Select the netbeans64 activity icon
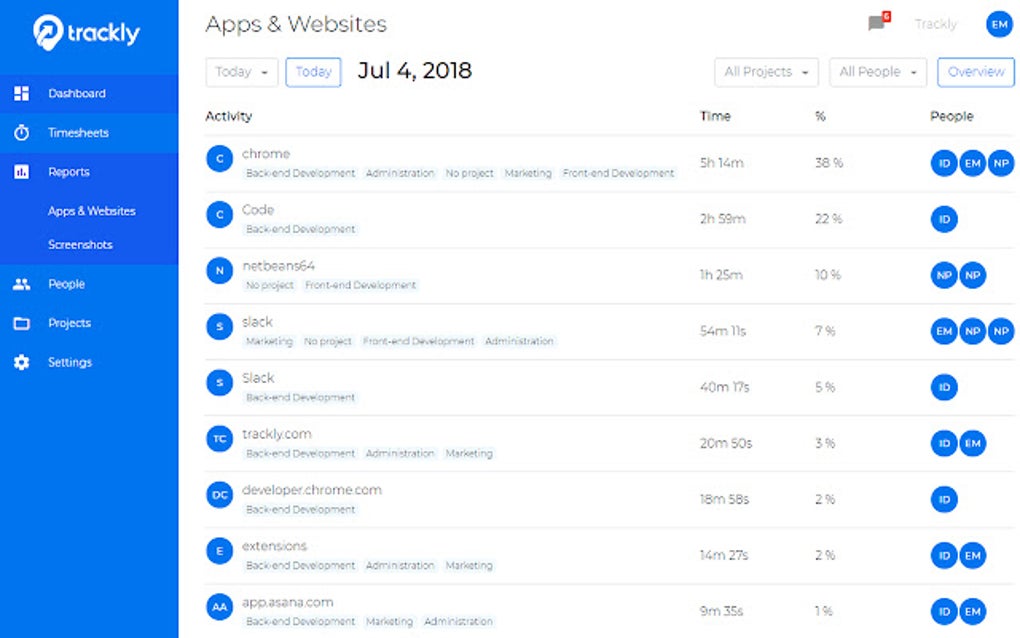 [x=219, y=271]
